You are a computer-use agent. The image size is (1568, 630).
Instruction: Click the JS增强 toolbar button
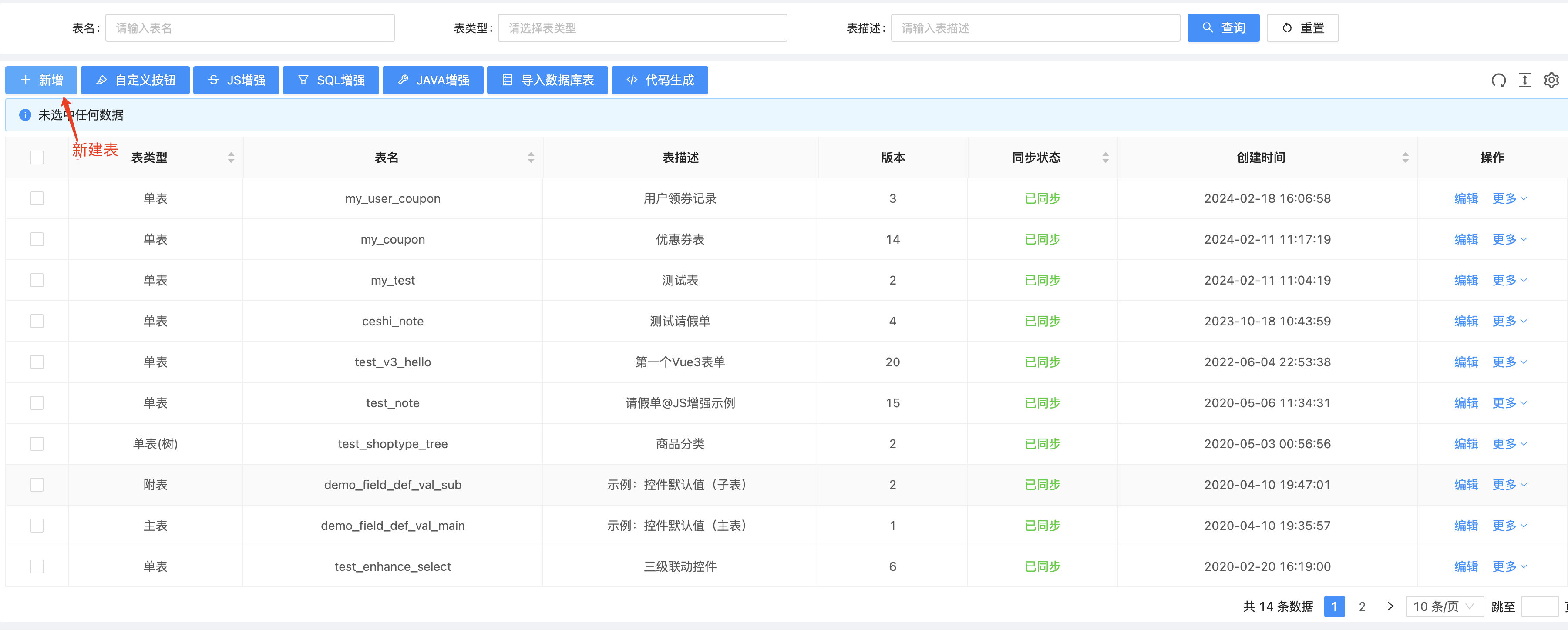point(236,80)
